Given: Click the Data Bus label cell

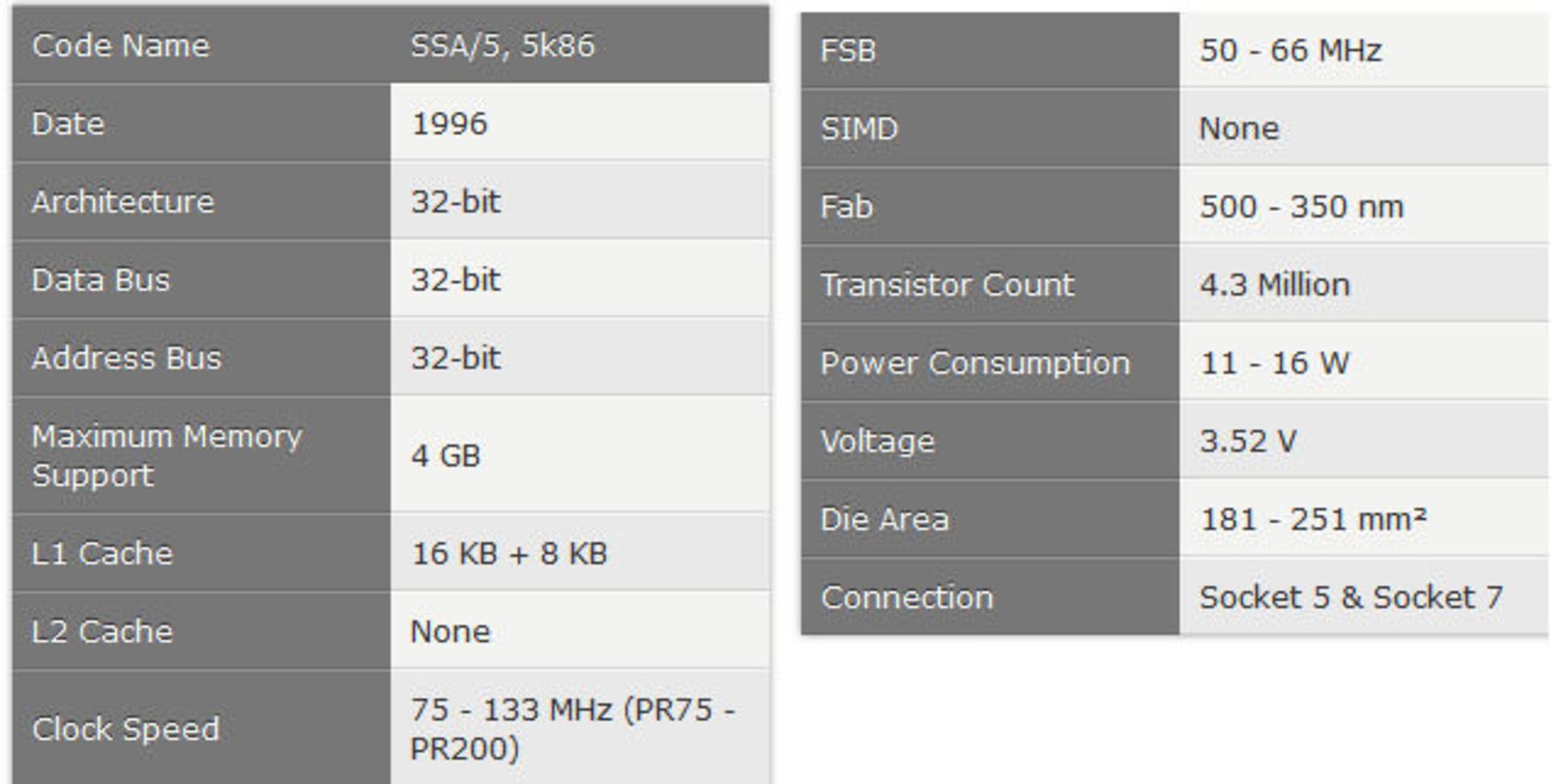Looking at the screenshot, I should coord(201,279).
